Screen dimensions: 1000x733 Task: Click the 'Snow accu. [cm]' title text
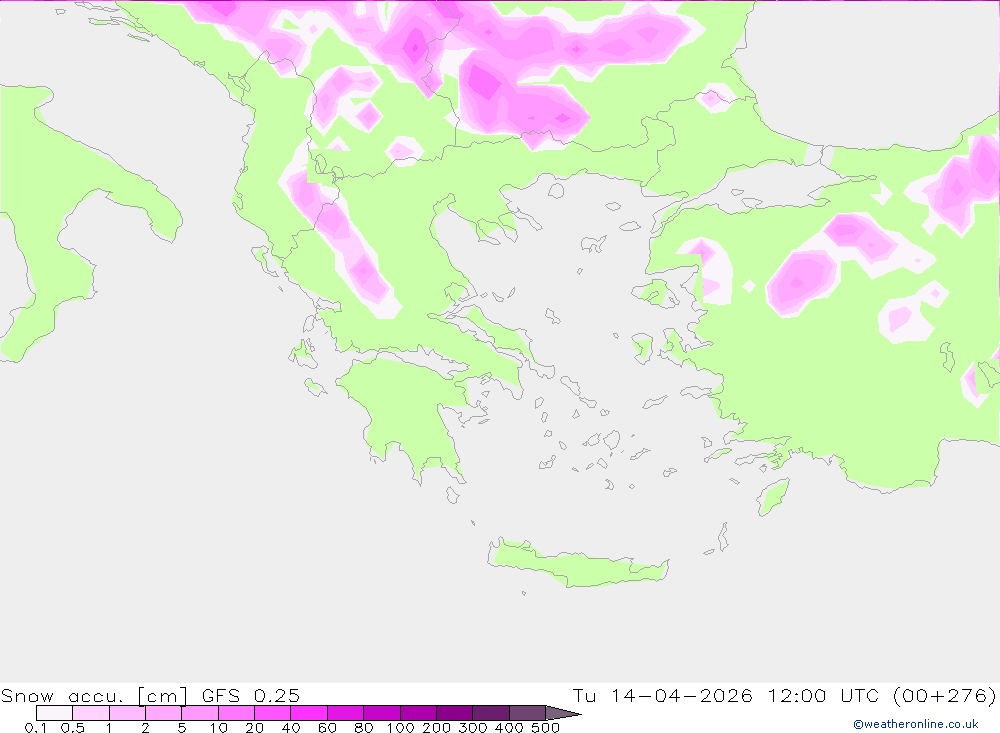(94, 695)
